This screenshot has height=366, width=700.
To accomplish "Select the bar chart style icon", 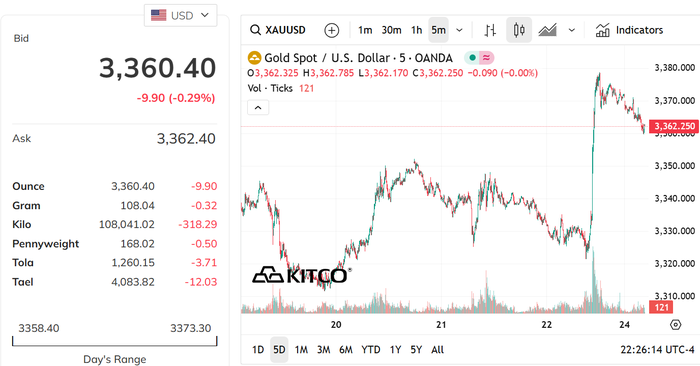I will (490, 30).
